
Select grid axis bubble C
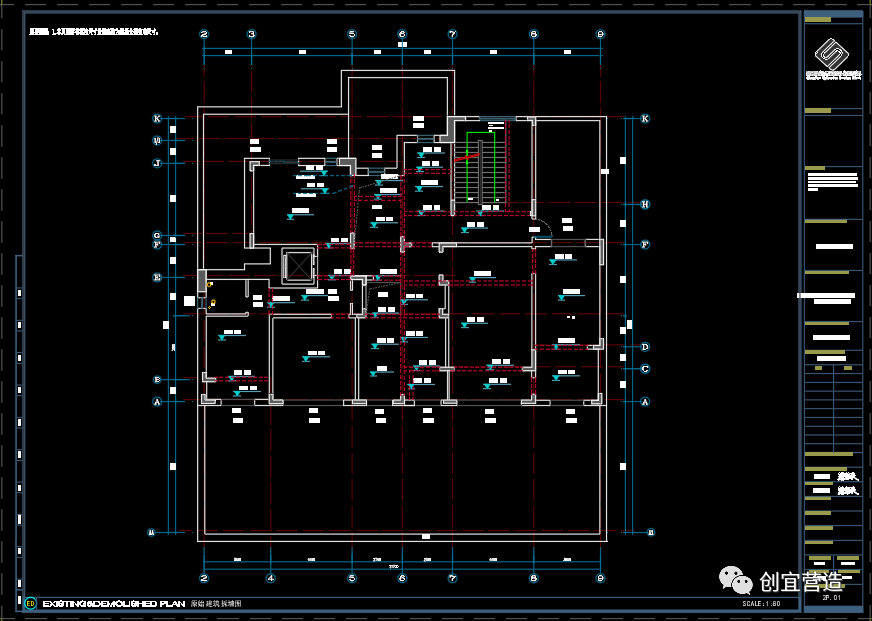(x=645, y=369)
